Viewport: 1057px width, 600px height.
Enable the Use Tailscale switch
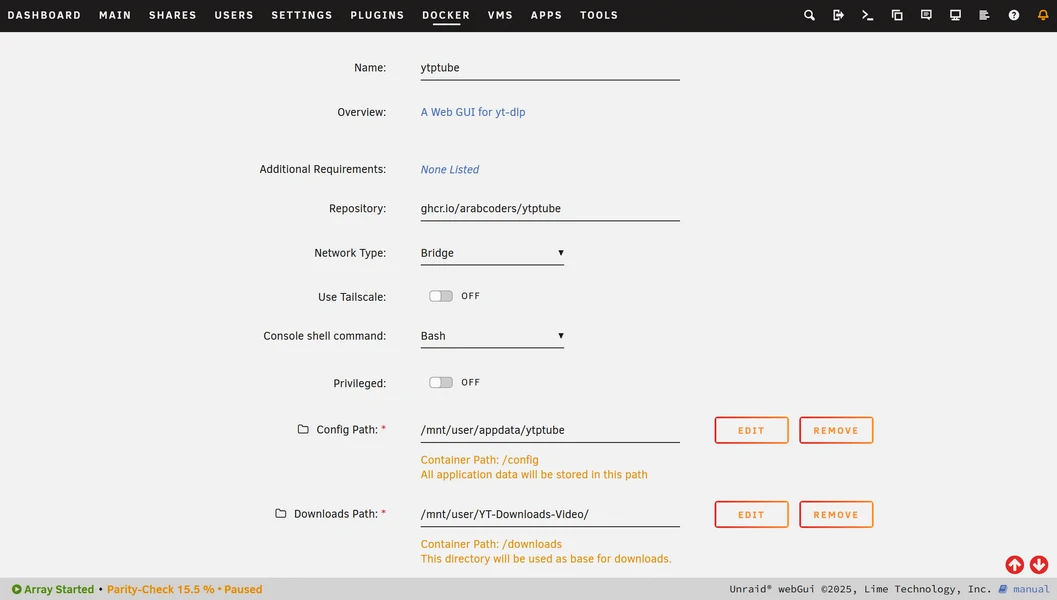441,296
